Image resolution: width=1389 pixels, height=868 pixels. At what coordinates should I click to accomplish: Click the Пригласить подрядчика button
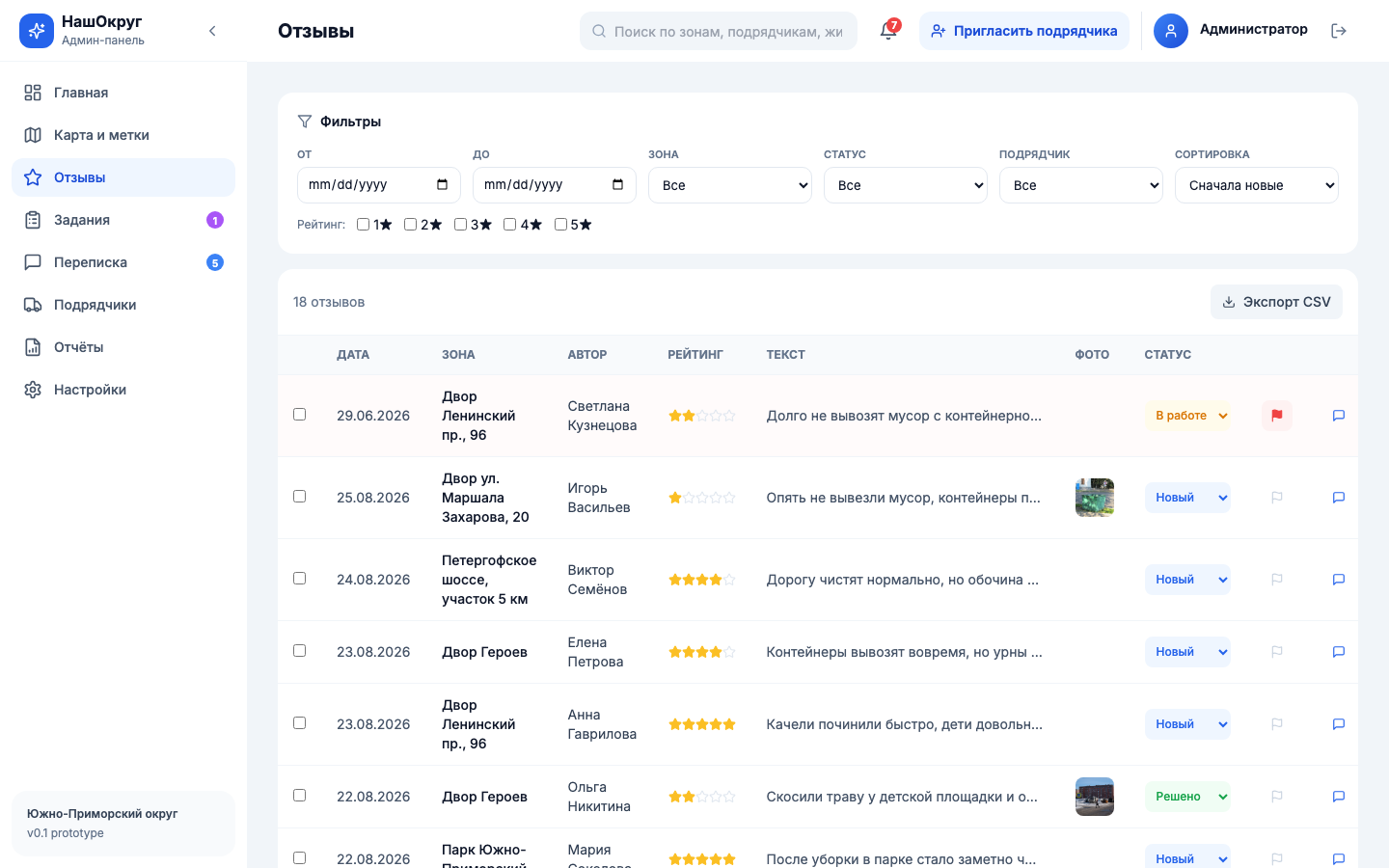(1024, 31)
